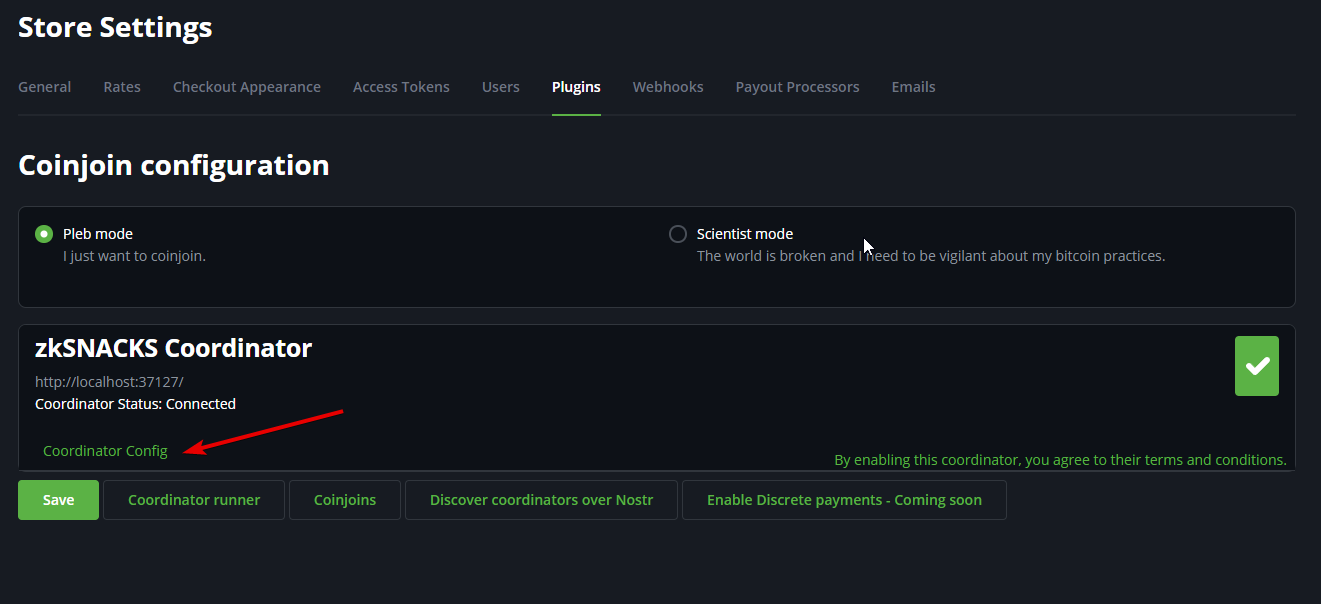The width and height of the screenshot is (1321, 604).
Task: Open the General settings tab
Action: (x=45, y=87)
